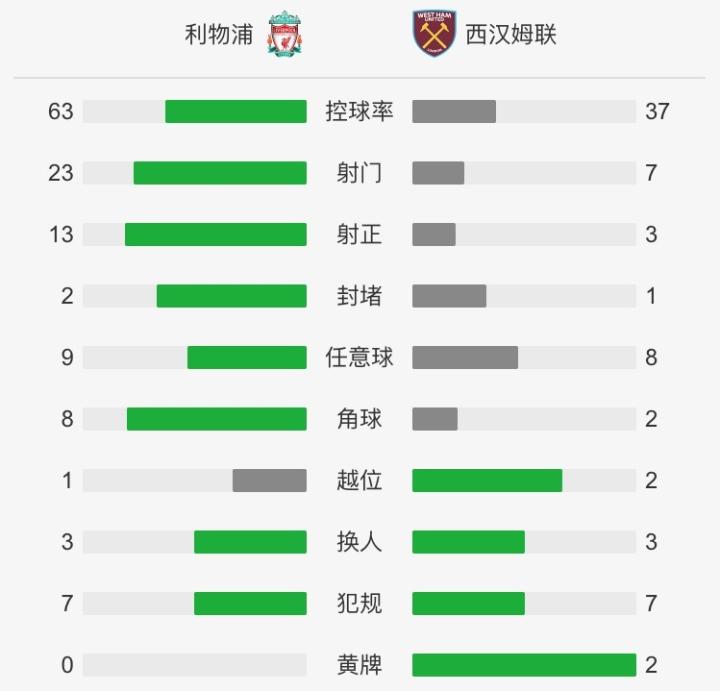Click the 任意球 stat label
Viewport: 720px width, 691px height.
click(x=359, y=357)
